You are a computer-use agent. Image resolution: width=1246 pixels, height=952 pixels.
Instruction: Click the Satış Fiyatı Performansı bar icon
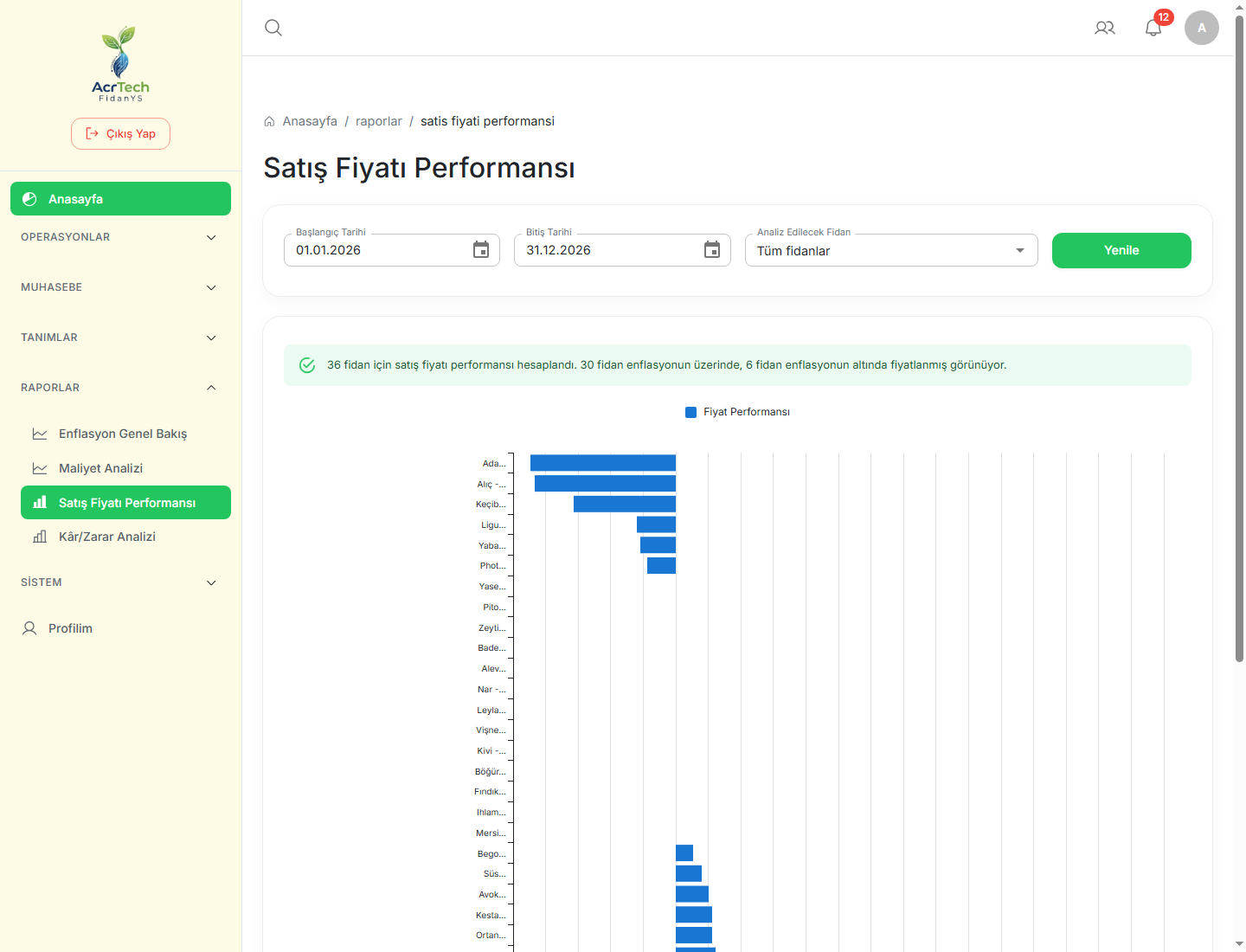(x=40, y=502)
